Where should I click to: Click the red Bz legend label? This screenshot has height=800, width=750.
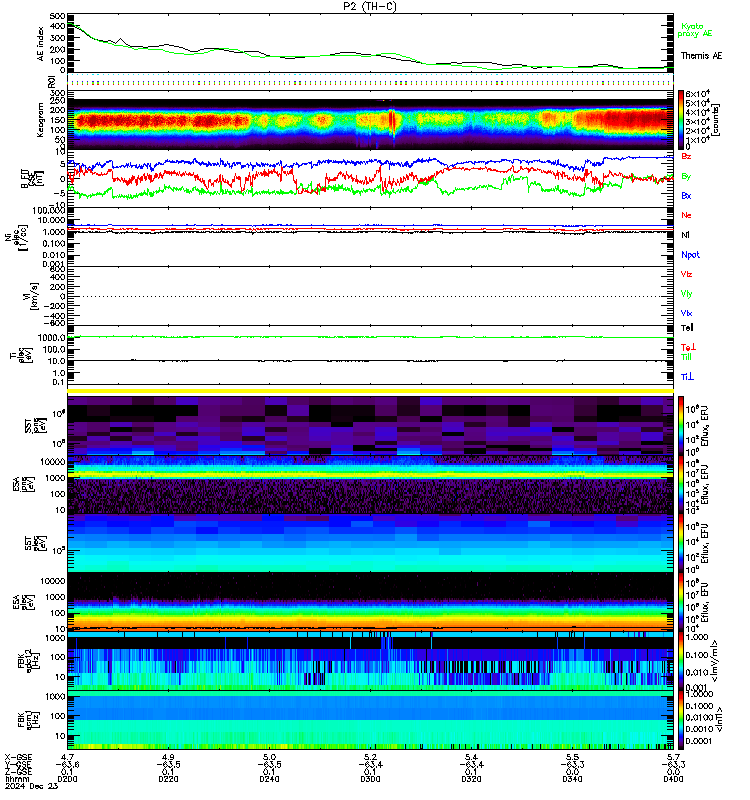[686, 157]
